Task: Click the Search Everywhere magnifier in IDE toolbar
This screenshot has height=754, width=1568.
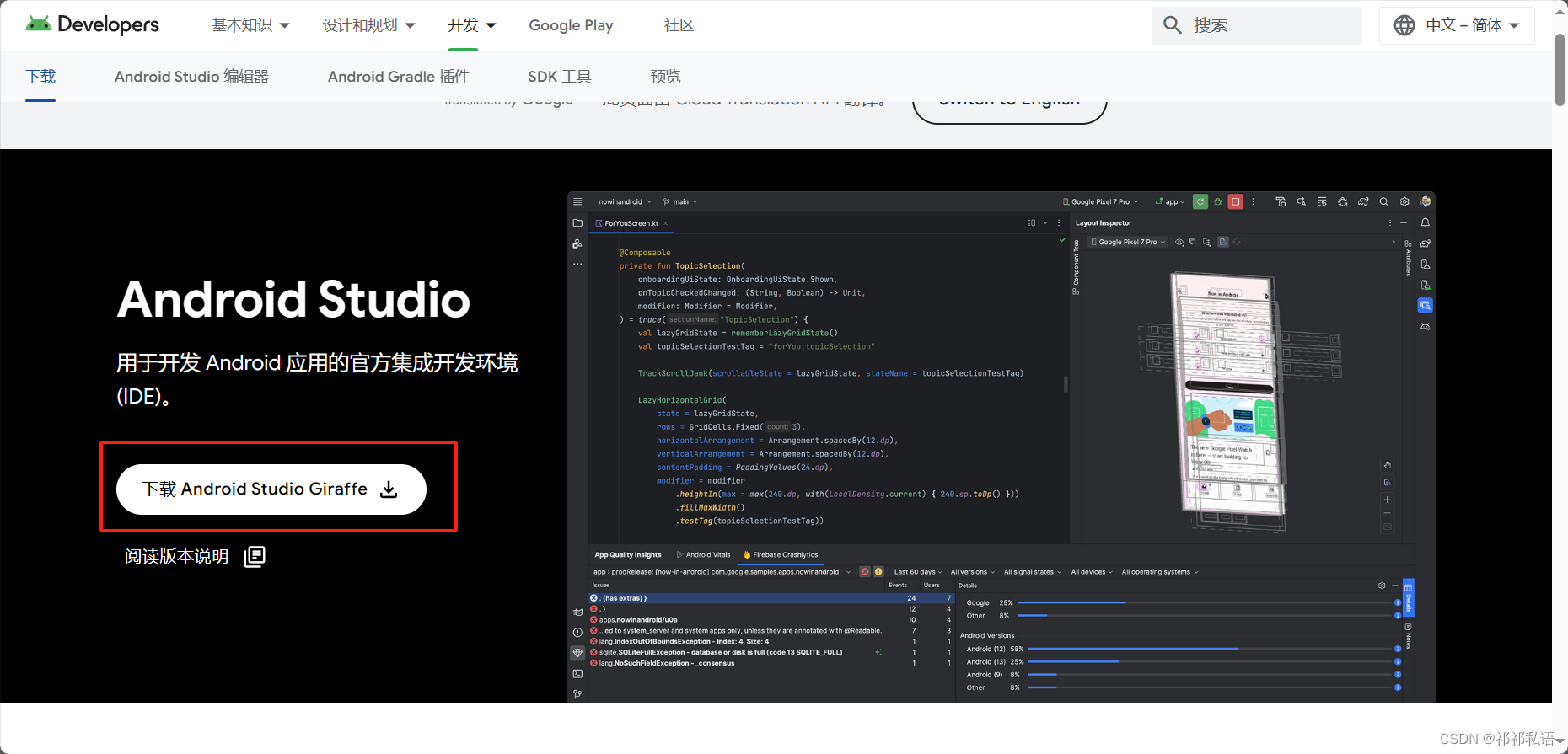Action: coord(1383,201)
